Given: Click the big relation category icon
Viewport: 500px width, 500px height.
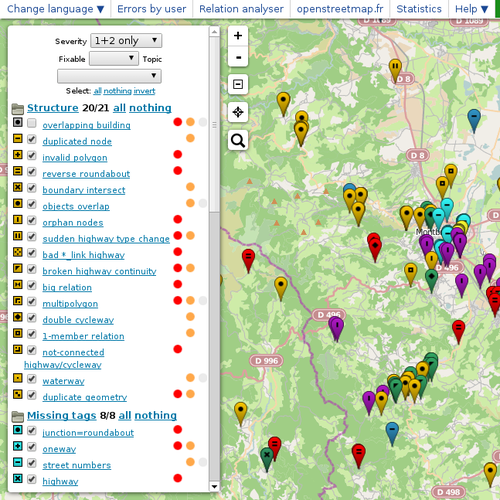Looking at the screenshot, I should coord(18,285).
